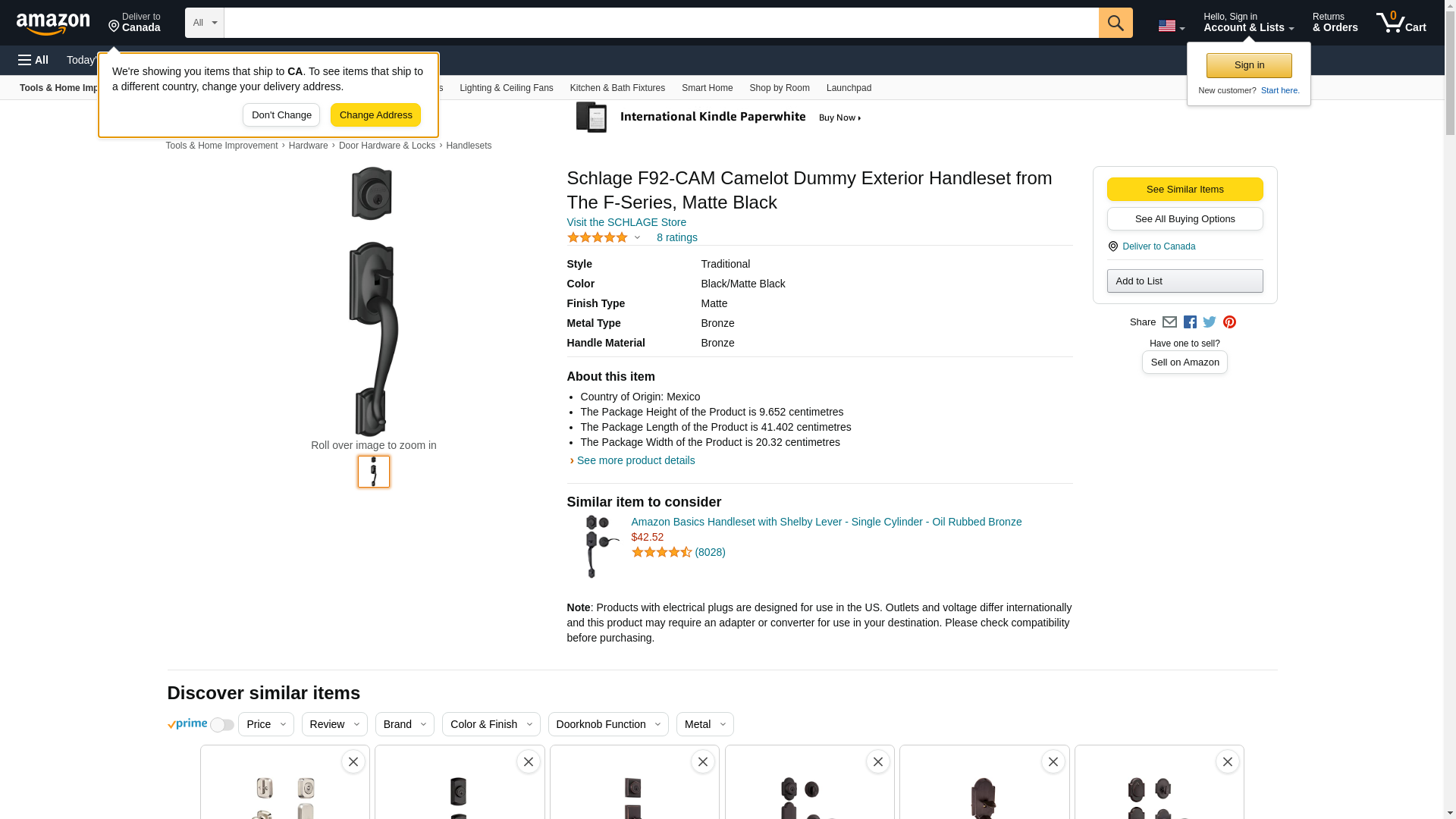
Task: Share product on Facebook
Action: 1190,322
